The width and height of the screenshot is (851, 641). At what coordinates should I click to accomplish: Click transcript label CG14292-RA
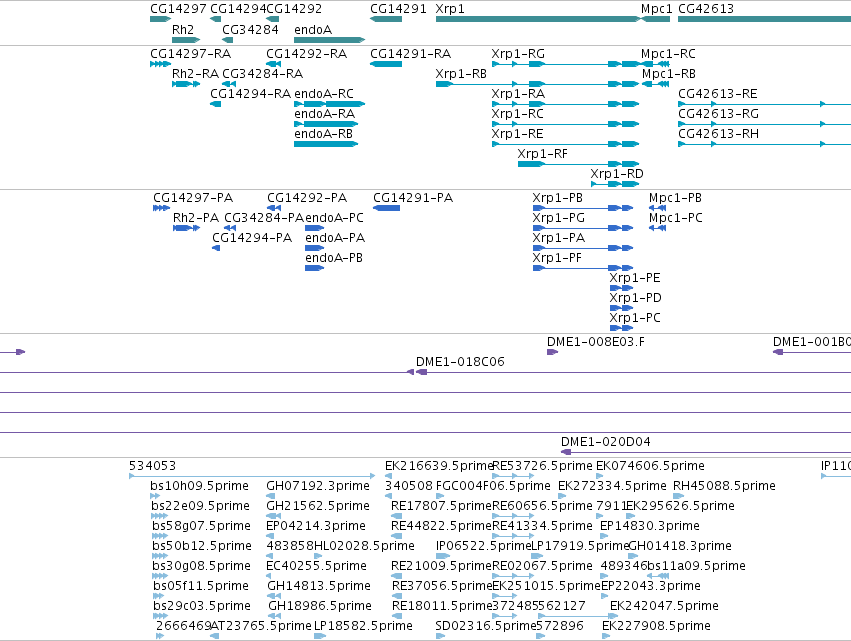[306, 54]
